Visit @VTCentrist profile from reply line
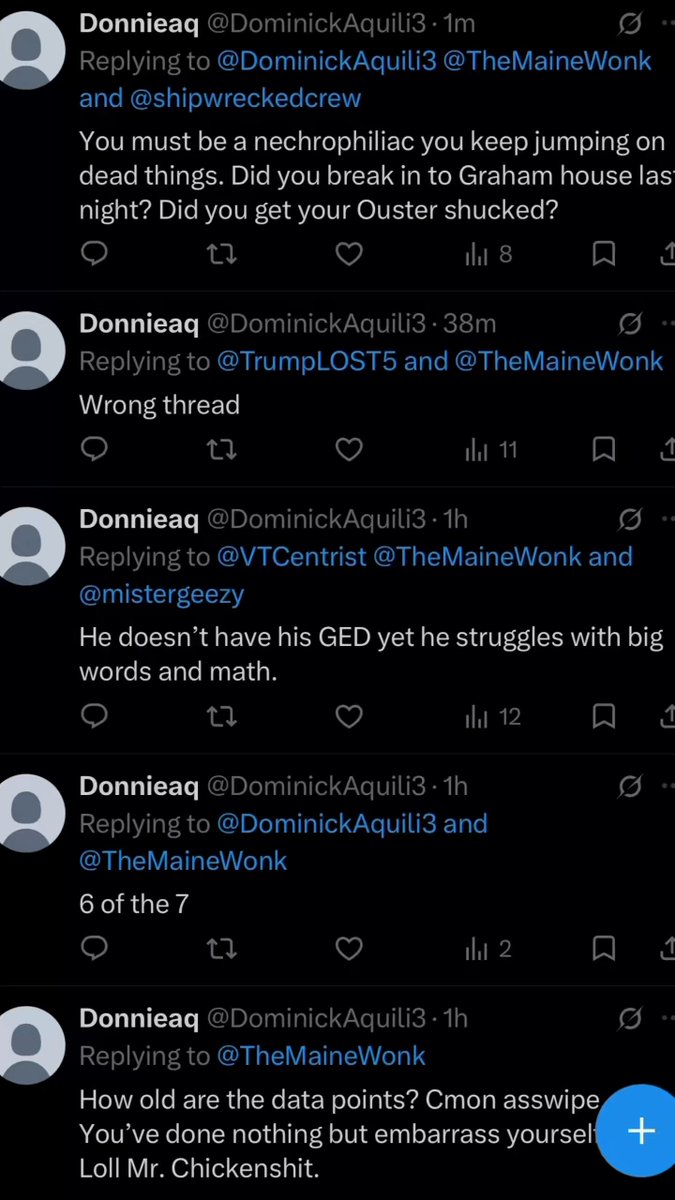 [292, 556]
